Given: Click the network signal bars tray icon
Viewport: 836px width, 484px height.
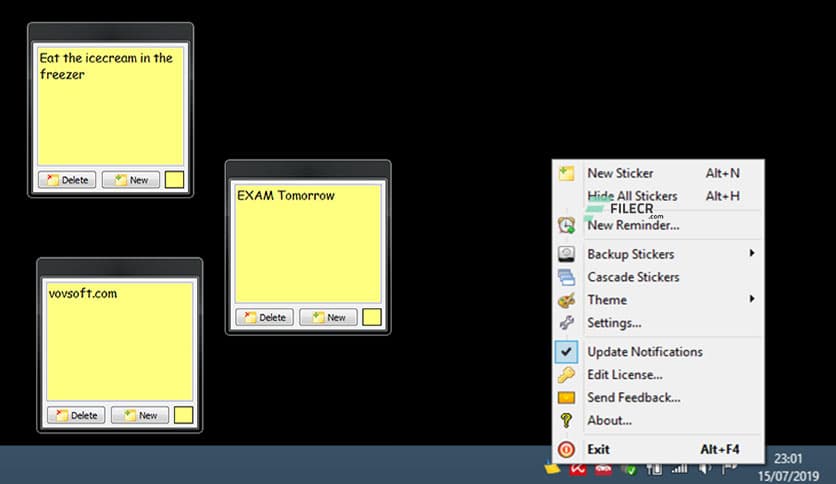Looking at the screenshot, I should click(x=679, y=469).
